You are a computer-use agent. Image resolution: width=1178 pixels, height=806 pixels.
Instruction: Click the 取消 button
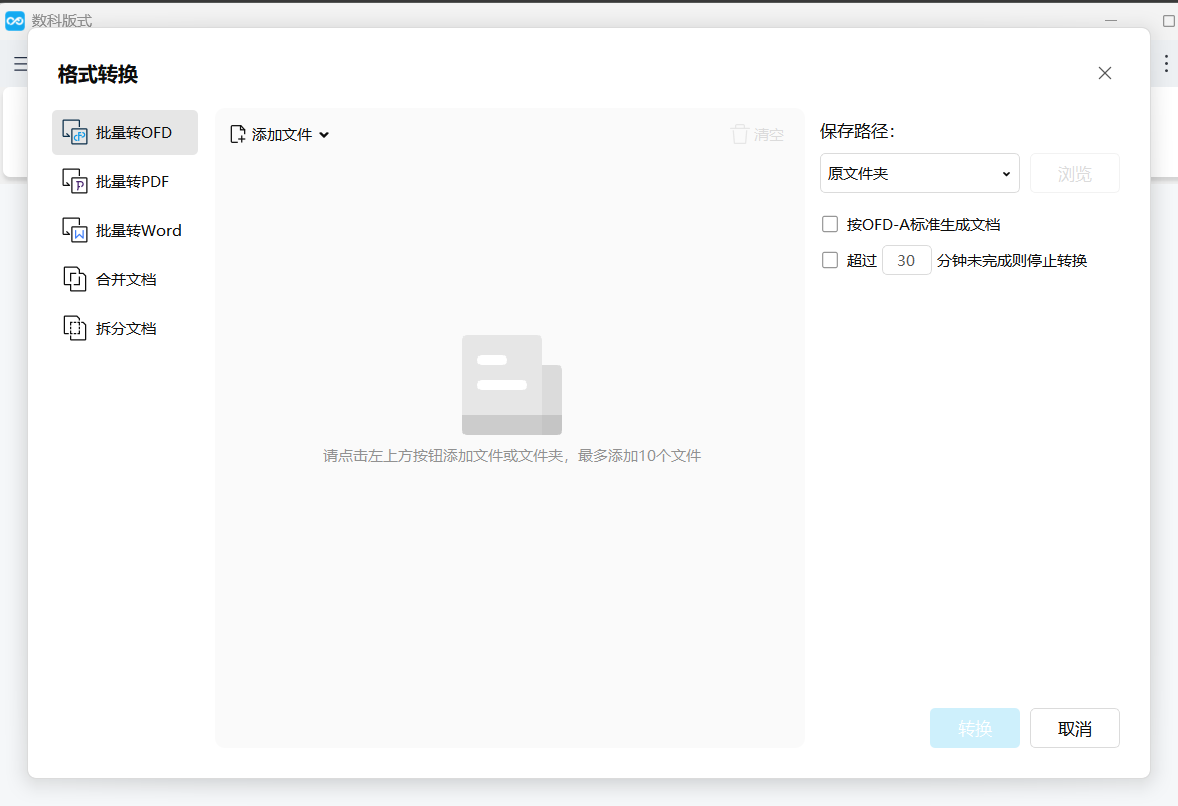[x=1074, y=728]
